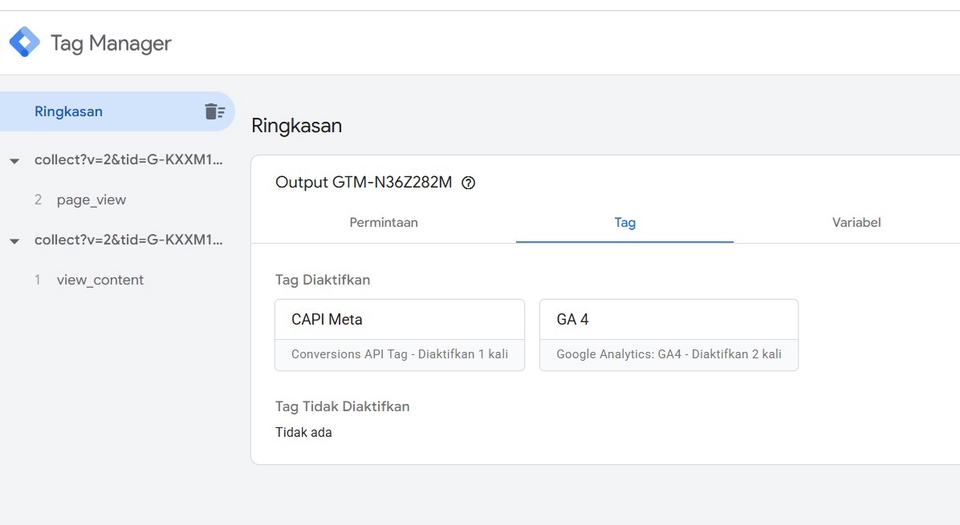Open the GA 4 tag card
Viewport: 960px width, 525px height.
(x=669, y=335)
